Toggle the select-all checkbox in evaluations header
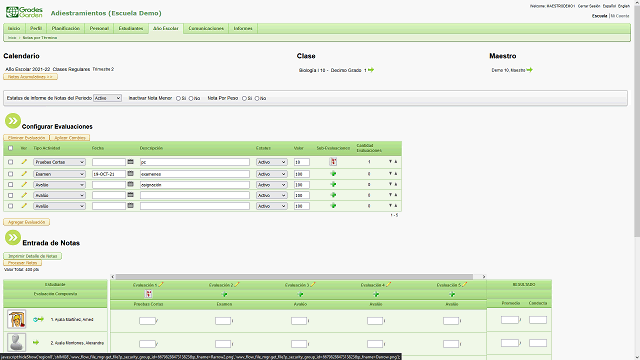The height and width of the screenshot is (360, 640). (11, 148)
